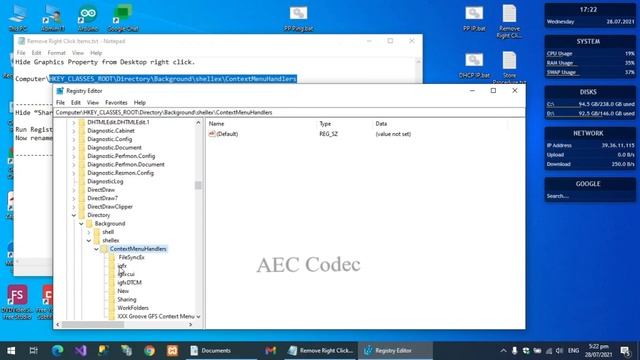Open Registry Editor Edit menu
The height and width of the screenshot is (360, 640).
pyautogui.click(x=76, y=102)
